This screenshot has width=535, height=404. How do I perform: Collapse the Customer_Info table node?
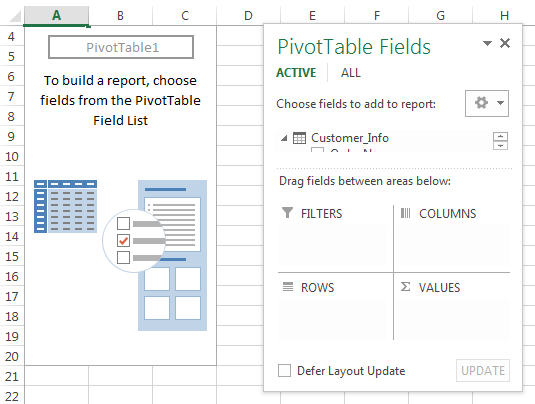click(284, 138)
